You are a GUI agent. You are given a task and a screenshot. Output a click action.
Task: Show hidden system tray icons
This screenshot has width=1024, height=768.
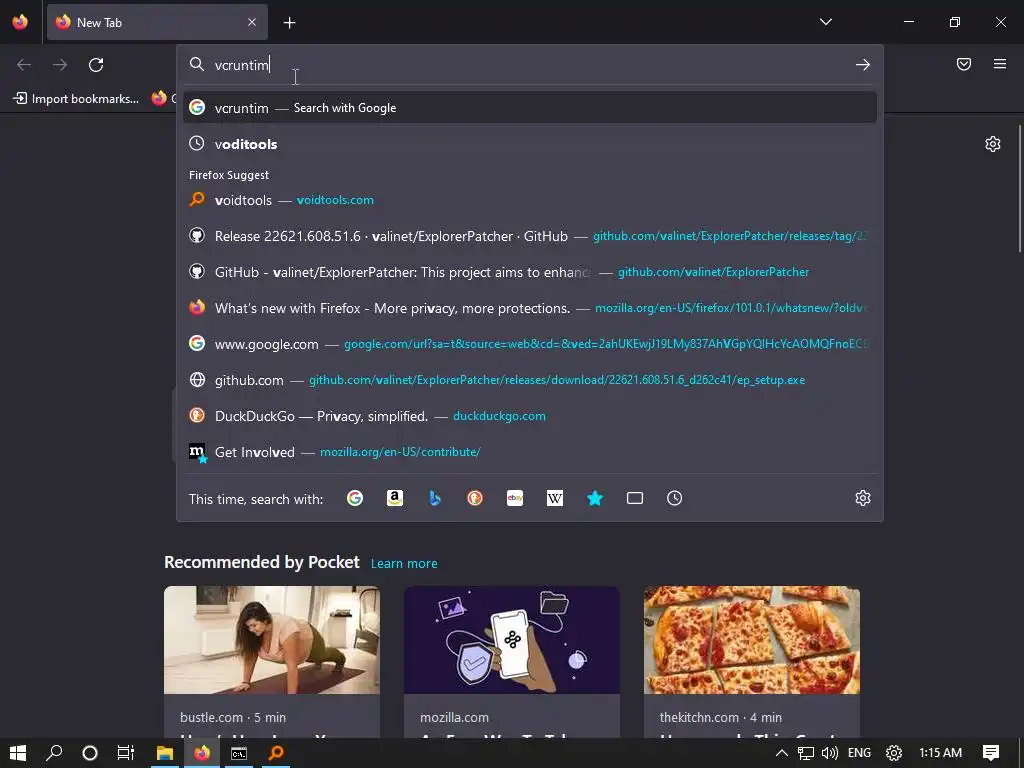click(x=782, y=753)
